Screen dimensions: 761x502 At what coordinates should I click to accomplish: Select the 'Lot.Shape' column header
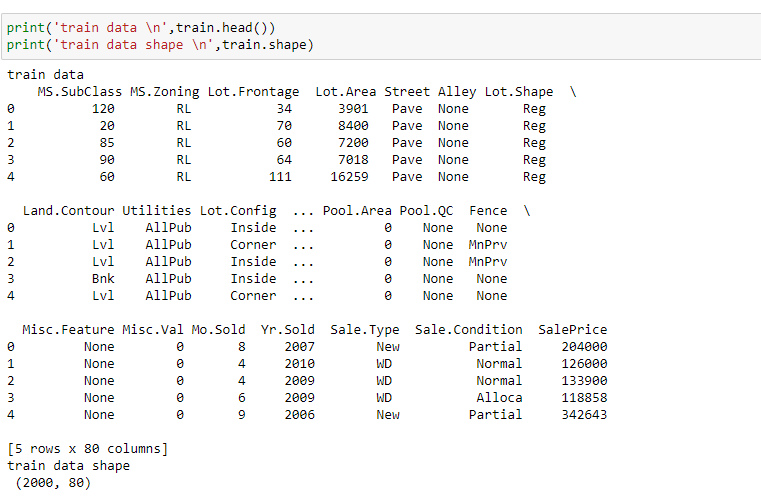tap(519, 92)
